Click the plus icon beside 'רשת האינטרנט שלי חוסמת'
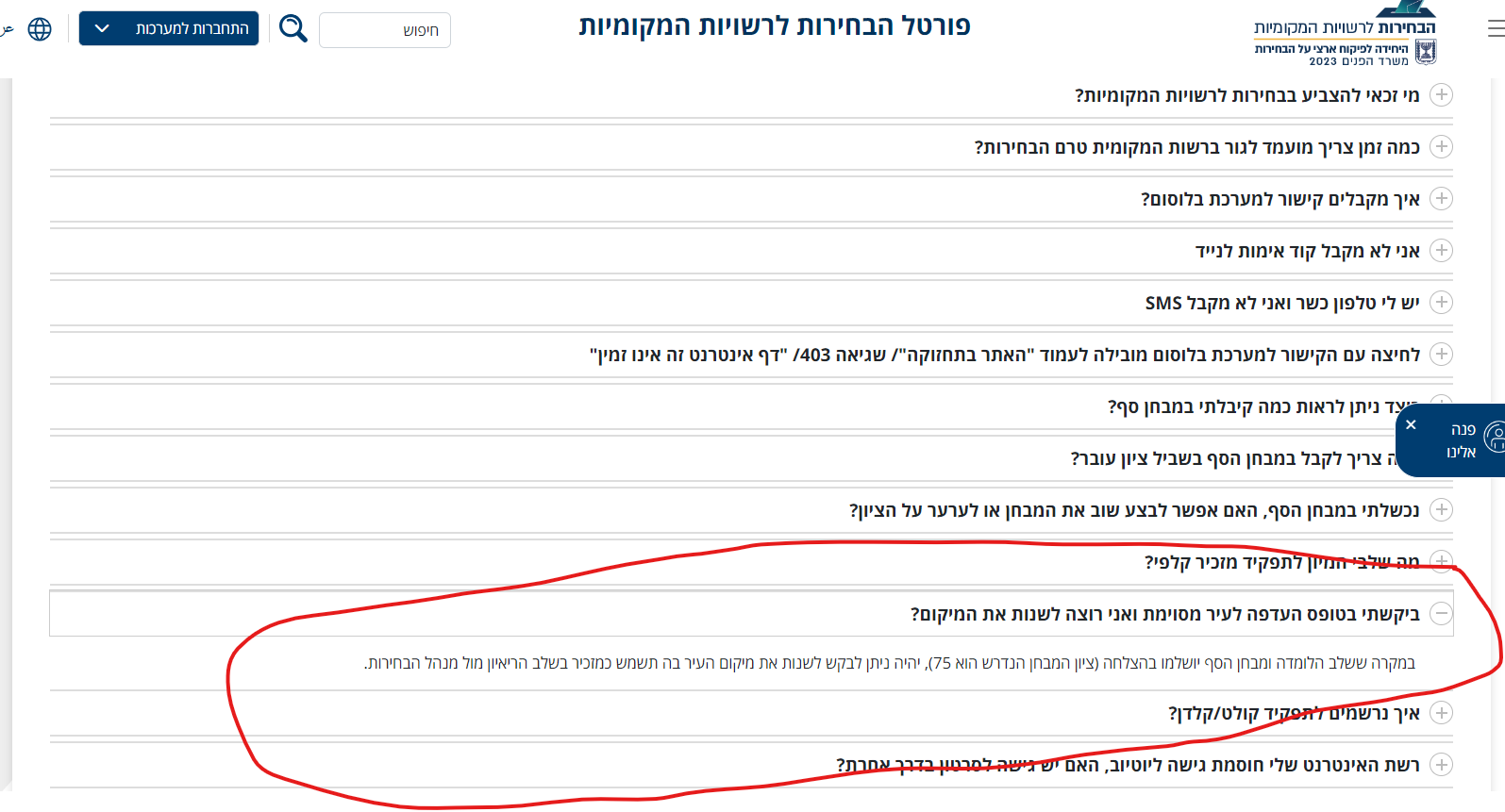The width and height of the screenshot is (1505, 812). tap(1441, 764)
